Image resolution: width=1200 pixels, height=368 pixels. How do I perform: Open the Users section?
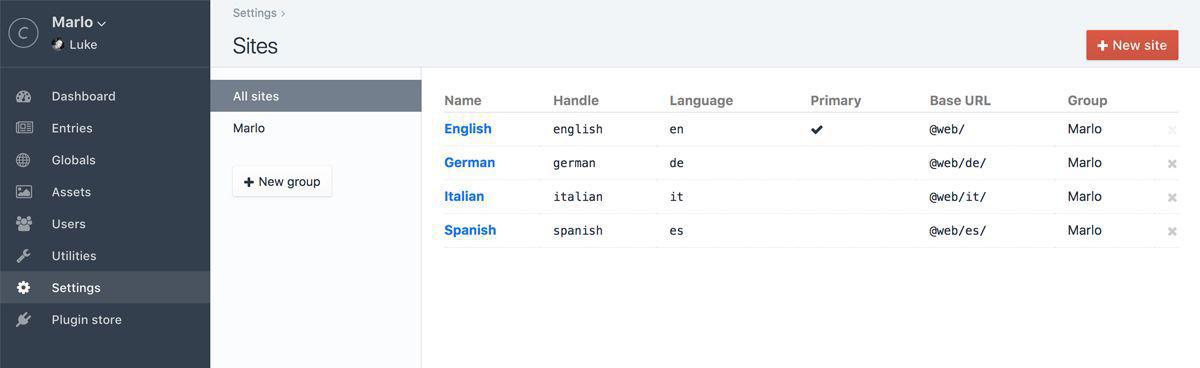coord(105,224)
